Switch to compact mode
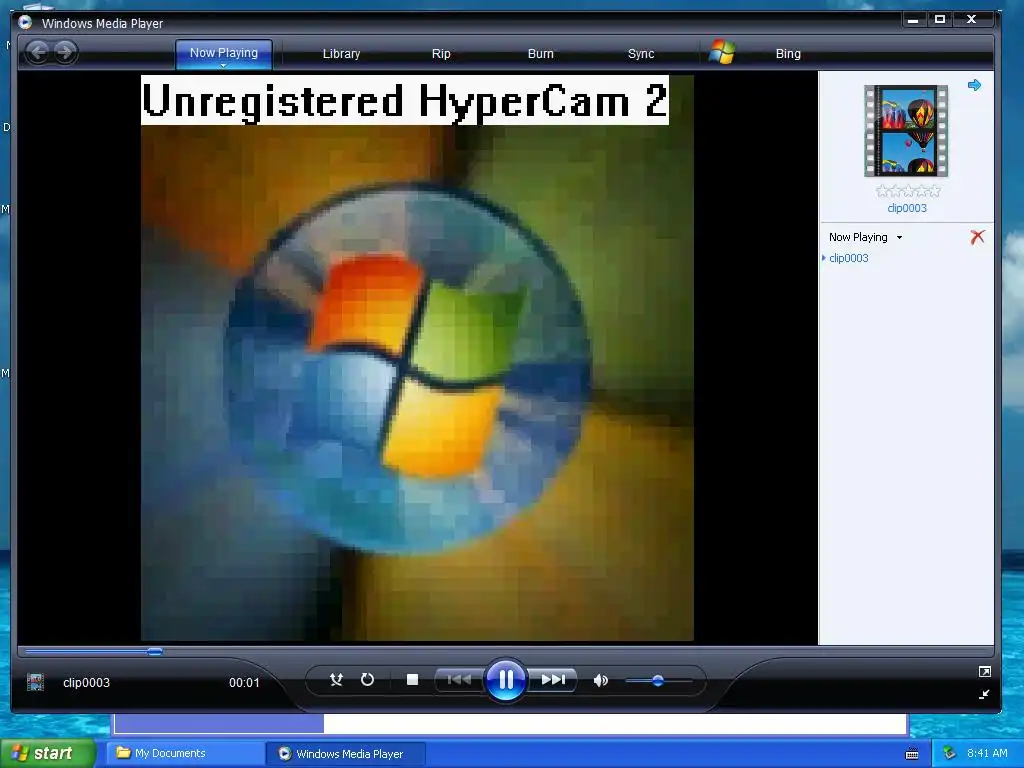The image size is (1024, 768). coord(984,694)
